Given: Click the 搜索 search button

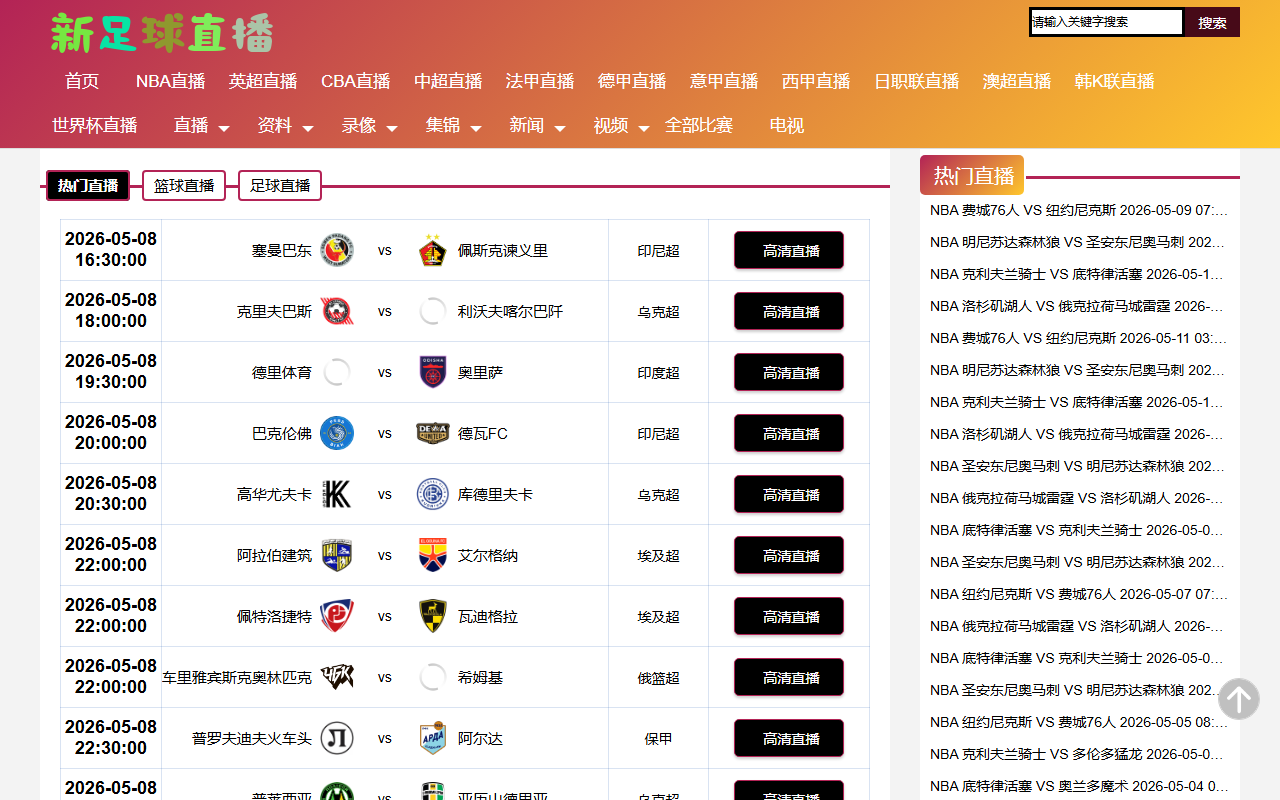Looking at the screenshot, I should [1212, 22].
